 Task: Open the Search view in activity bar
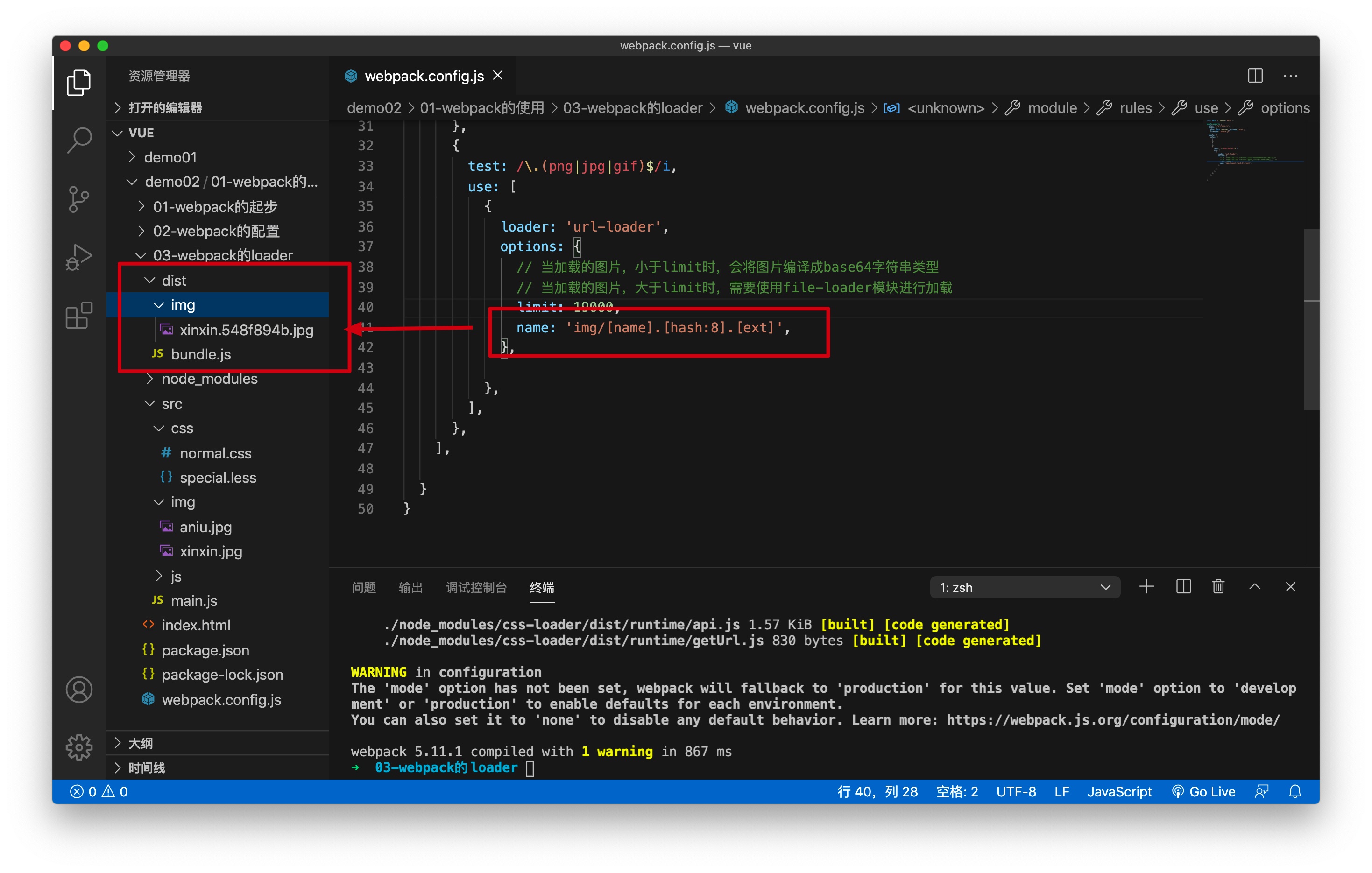pos(79,141)
